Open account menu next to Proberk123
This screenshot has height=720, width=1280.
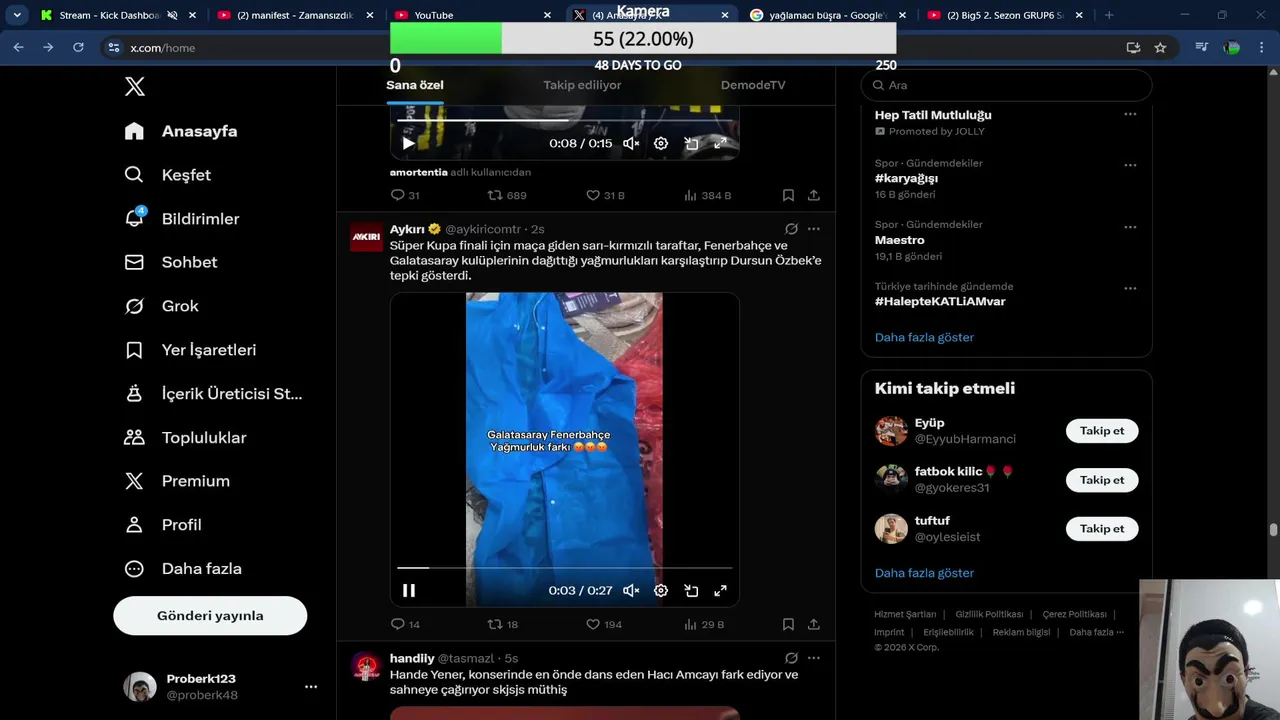(x=311, y=686)
